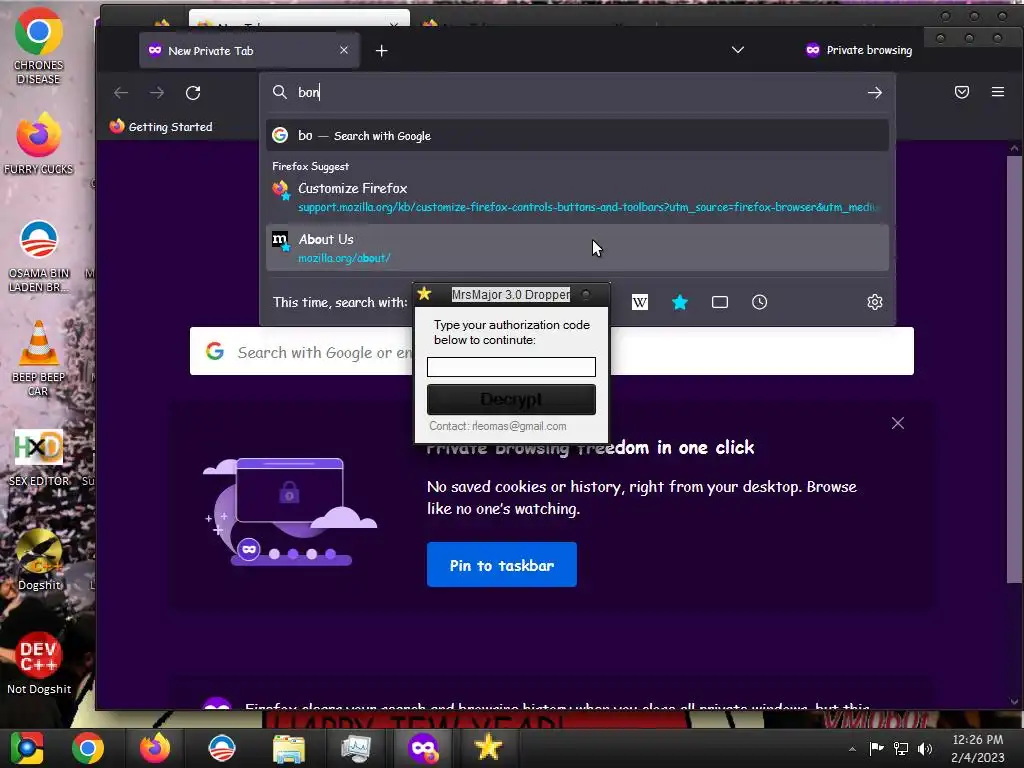Open the BEEP BEEP CAR VLC shortcut
The height and width of the screenshot is (768, 1024).
click(39, 358)
